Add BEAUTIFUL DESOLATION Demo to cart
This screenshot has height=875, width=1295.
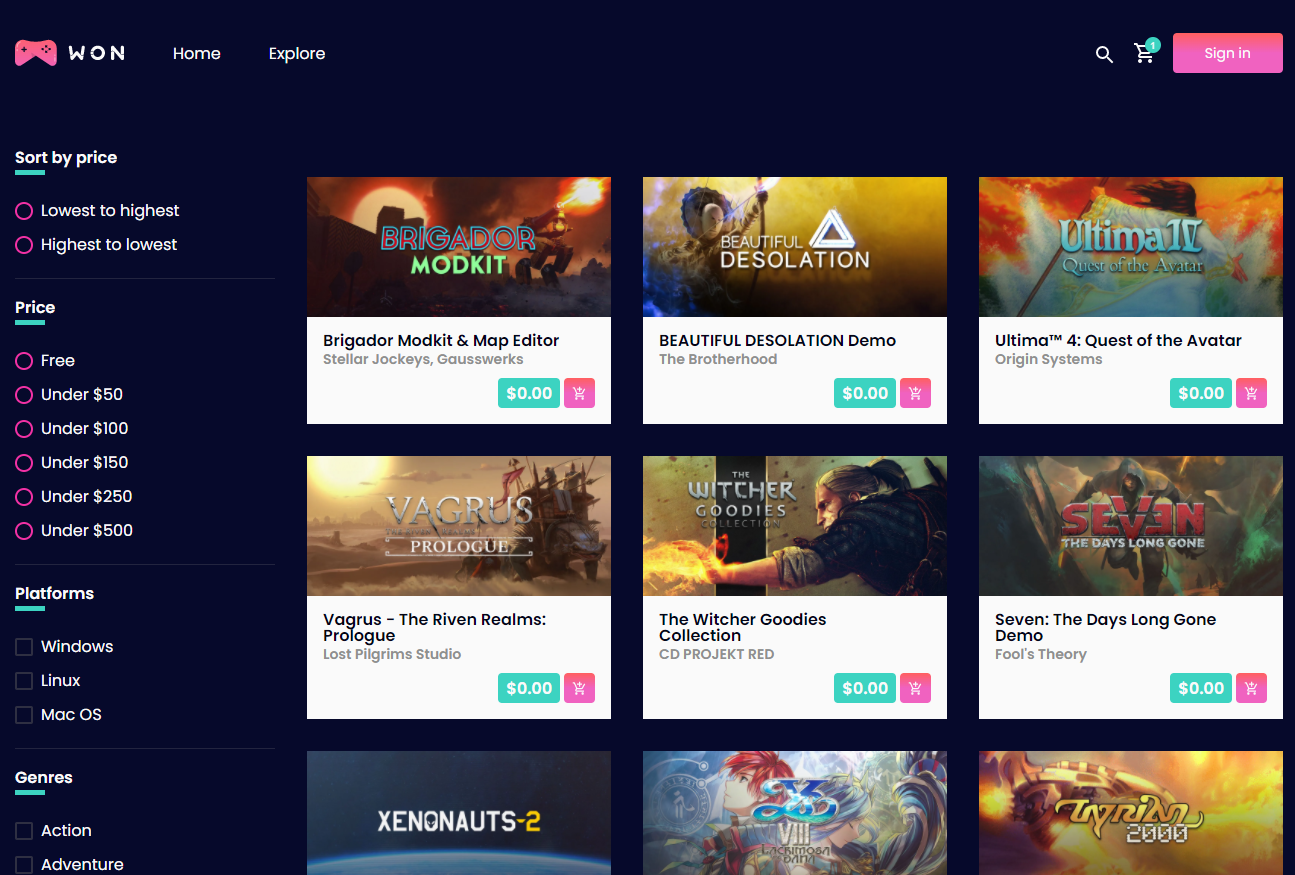click(x=915, y=393)
